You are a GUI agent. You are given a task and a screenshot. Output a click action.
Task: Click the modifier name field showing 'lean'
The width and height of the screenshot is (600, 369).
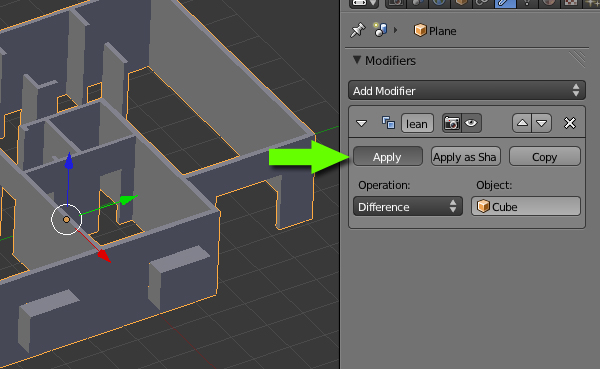(417, 123)
